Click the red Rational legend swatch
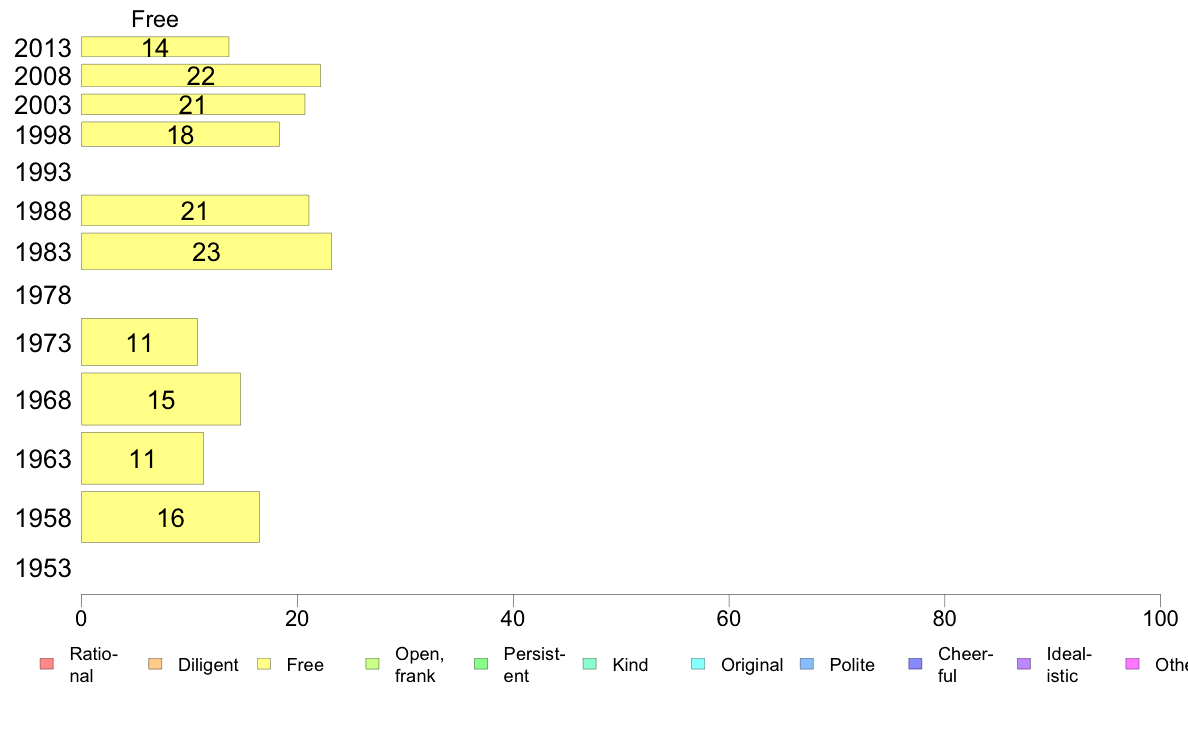The width and height of the screenshot is (1188, 736). pyautogui.click(x=47, y=664)
